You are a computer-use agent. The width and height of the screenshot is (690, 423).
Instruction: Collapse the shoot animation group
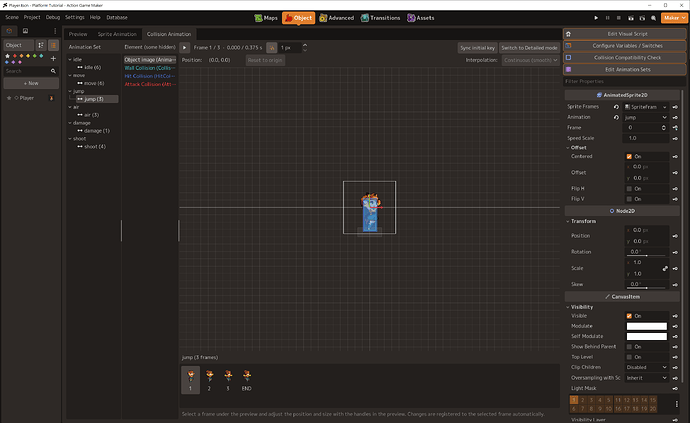(70, 139)
